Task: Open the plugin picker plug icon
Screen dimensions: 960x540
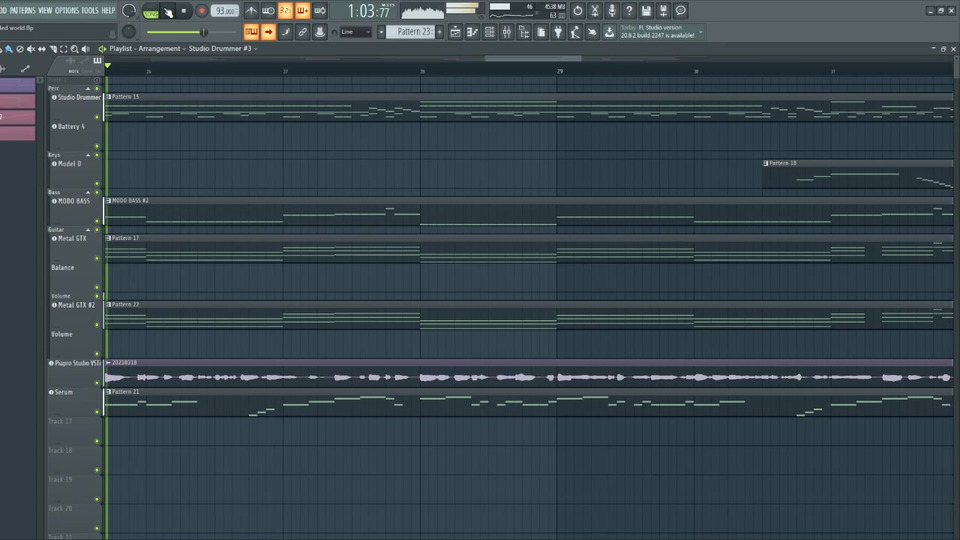Action: (558, 32)
